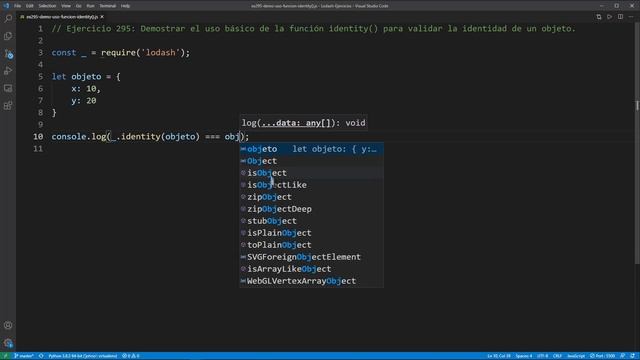Choose the 'isObjectLike' suggestion
Viewport: 640px width, 360px height.
pos(311,185)
